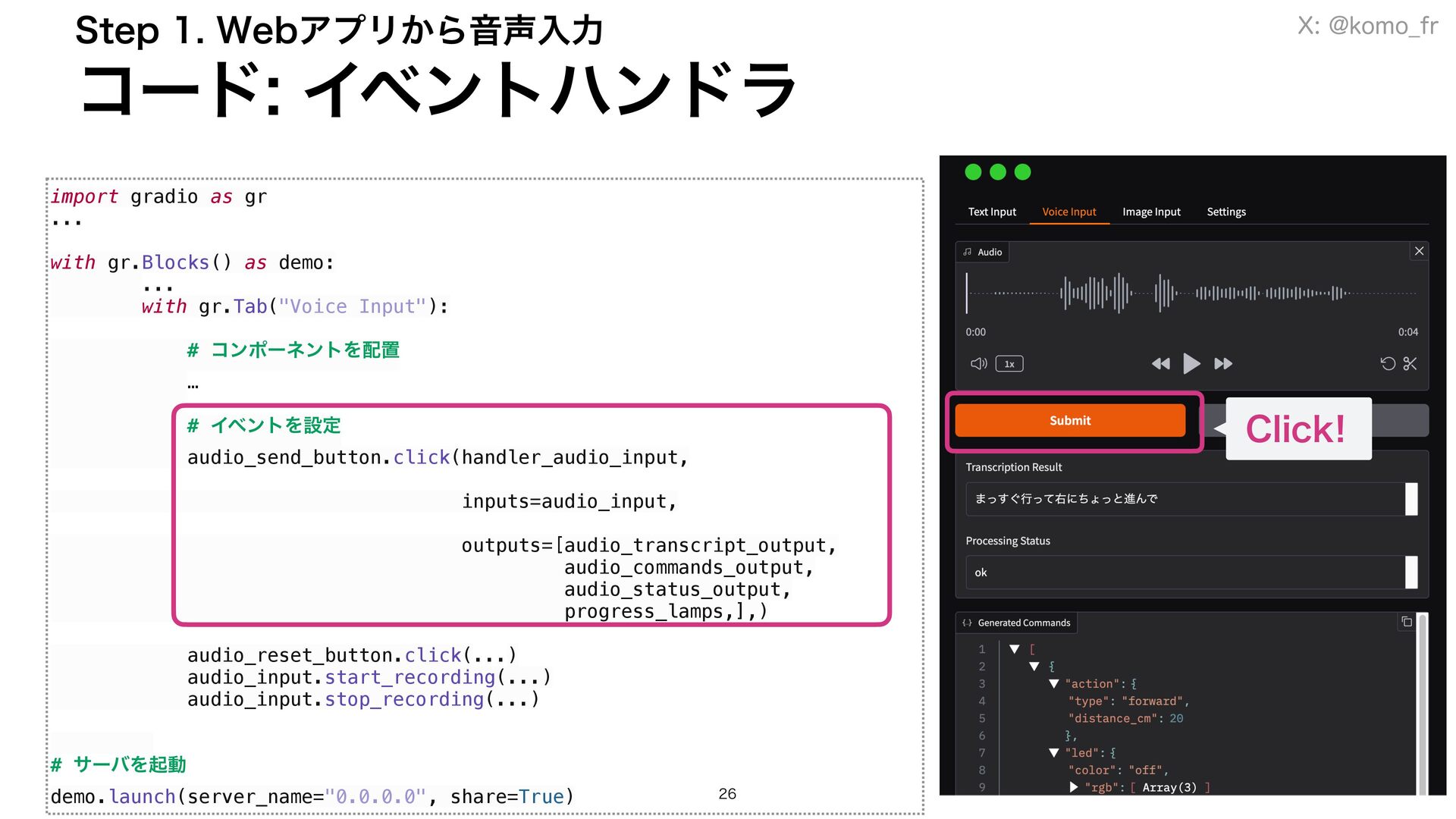
Task: Toggle the 1x playback speed button
Action: click(1009, 364)
